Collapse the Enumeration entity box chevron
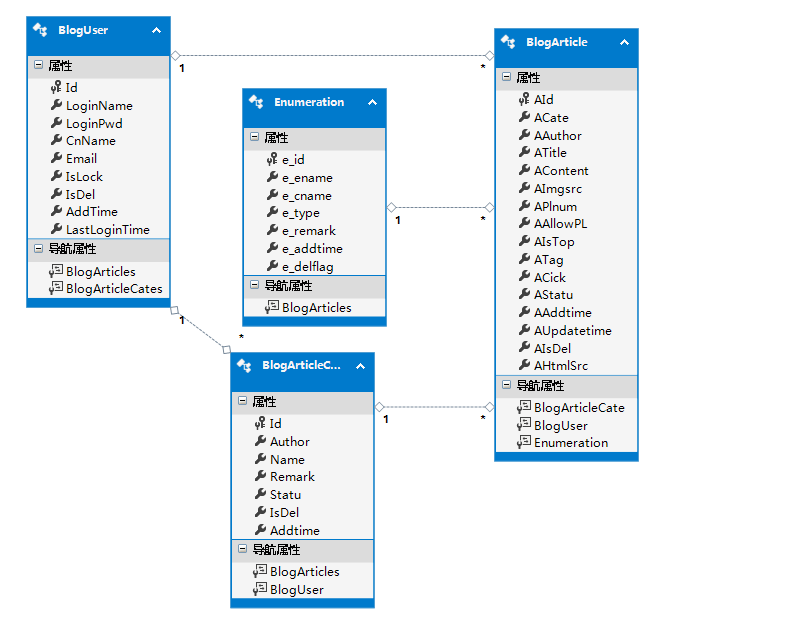Image resolution: width=799 pixels, height=619 pixels. (372, 102)
